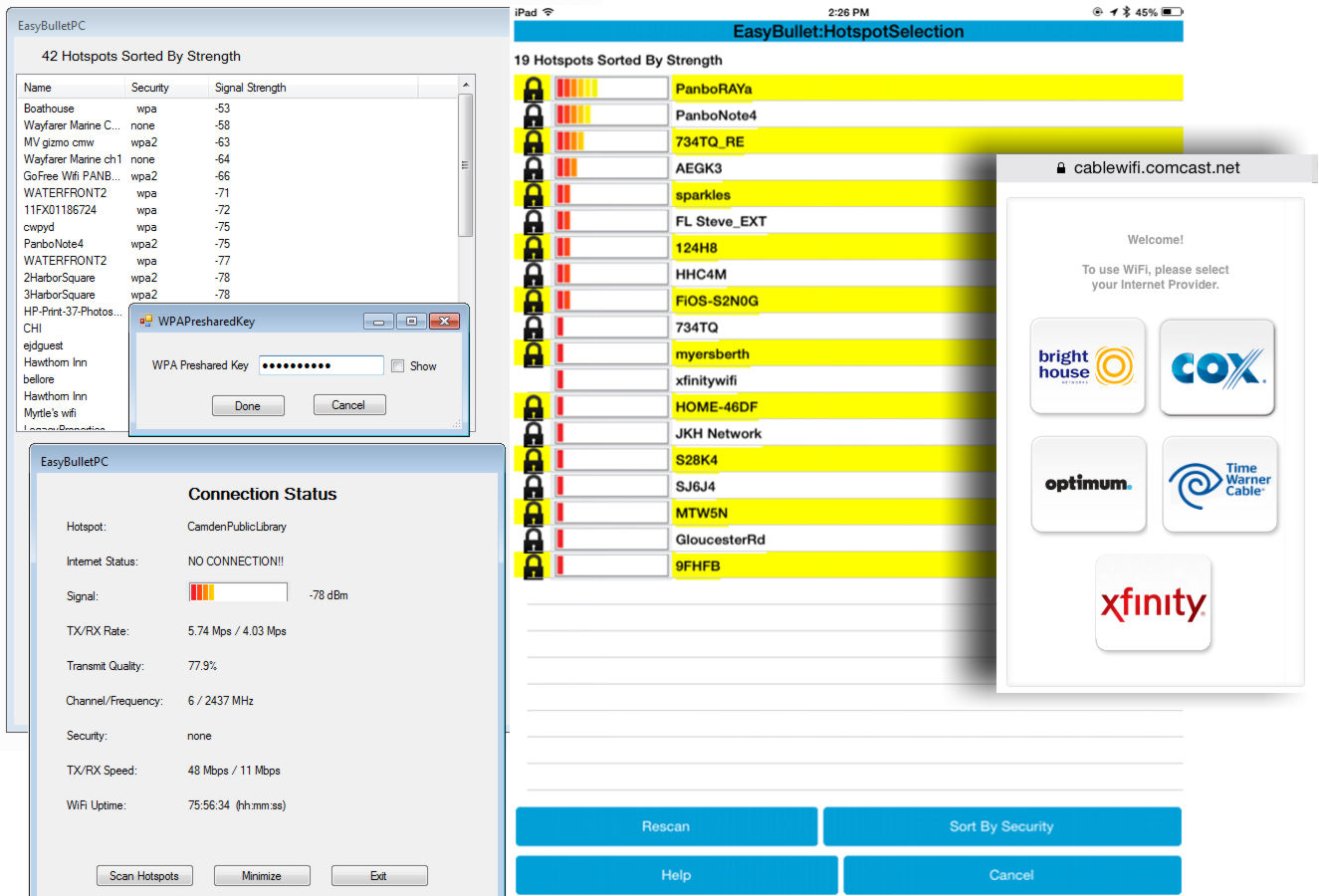Image resolution: width=1319 pixels, height=896 pixels.
Task: Choose Cox provider logo
Action: (x=1217, y=367)
